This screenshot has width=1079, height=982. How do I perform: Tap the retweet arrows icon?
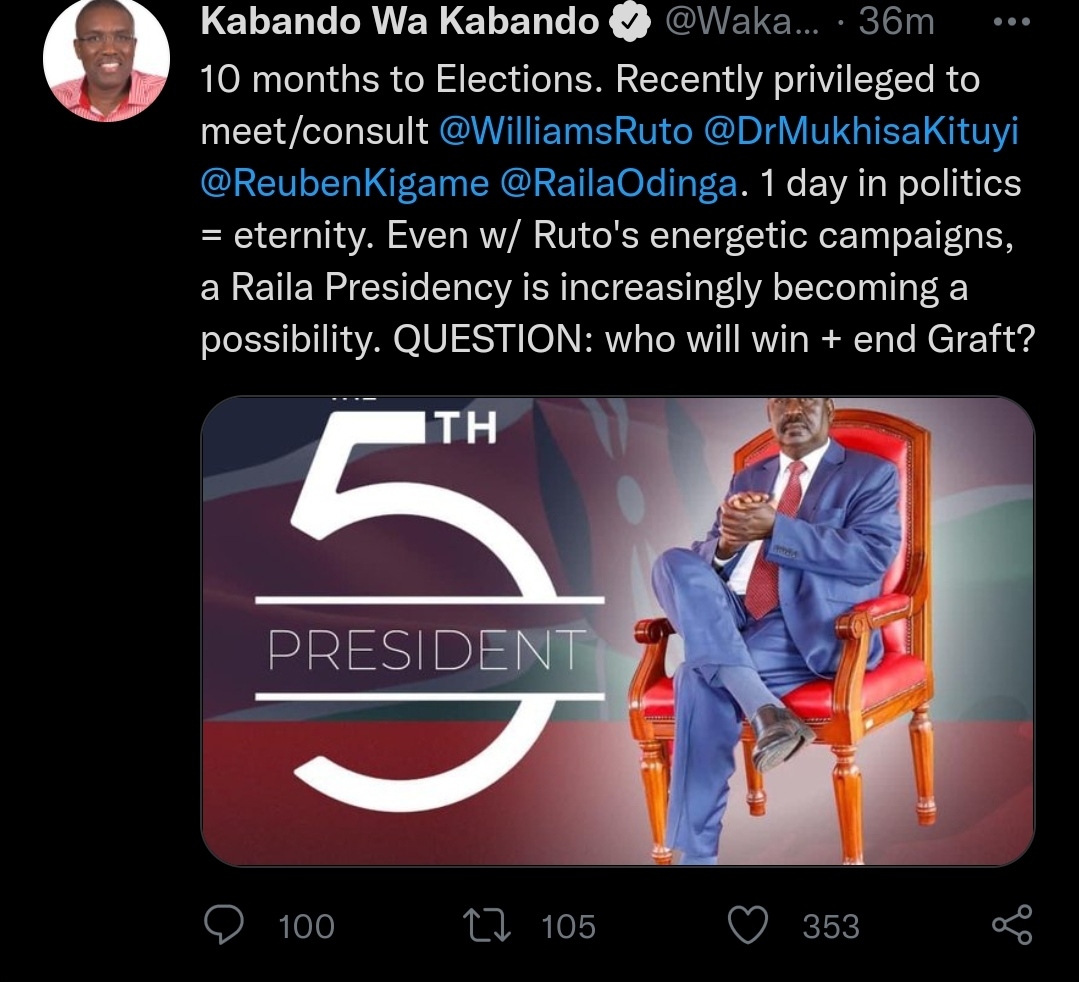(487, 925)
